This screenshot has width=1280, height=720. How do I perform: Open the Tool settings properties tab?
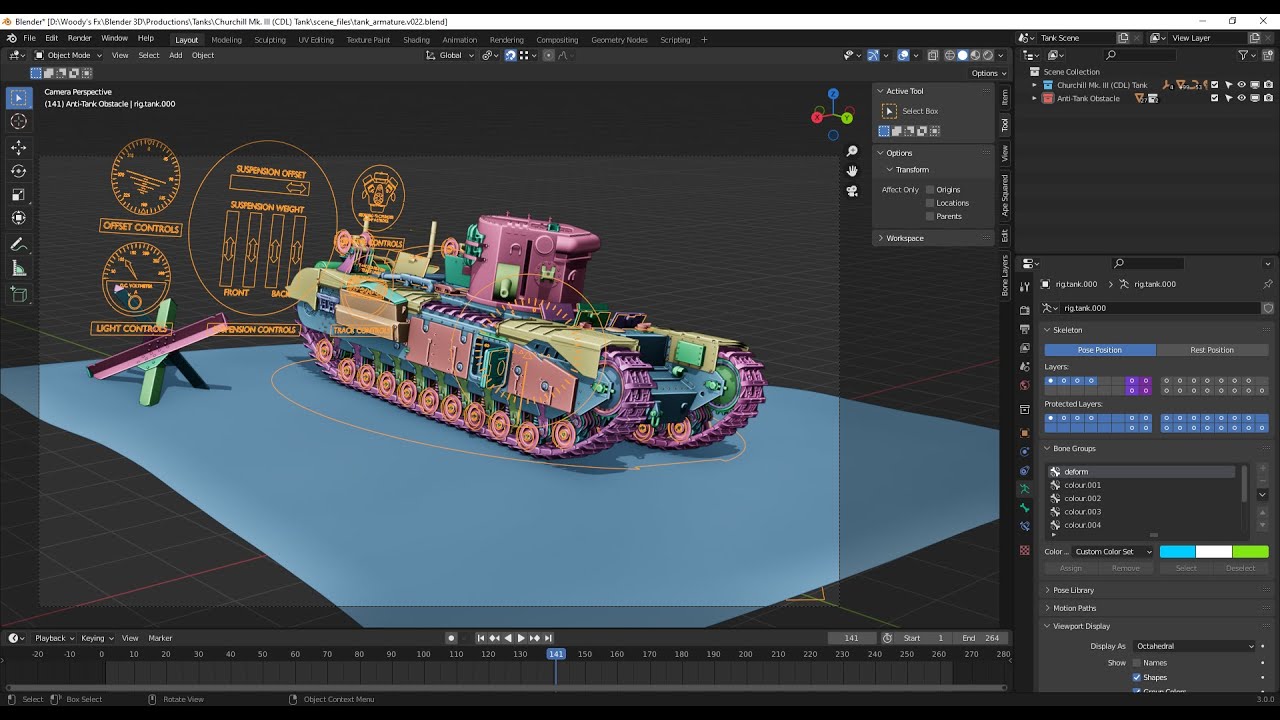tap(1024, 287)
